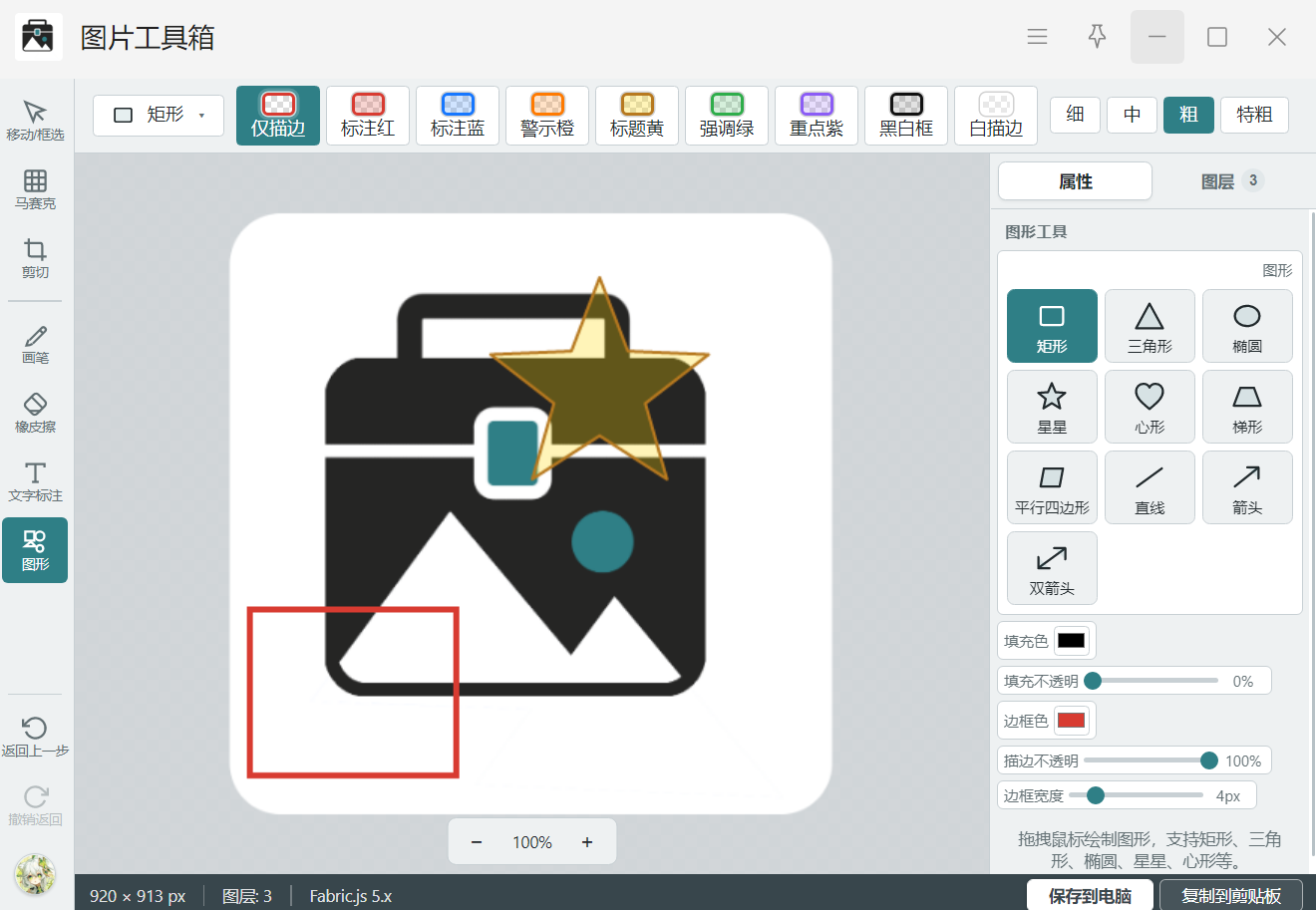Screen dimensions: 1316x910
Task: Apply the 标注蓝 blue preset
Action: pos(458,116)
